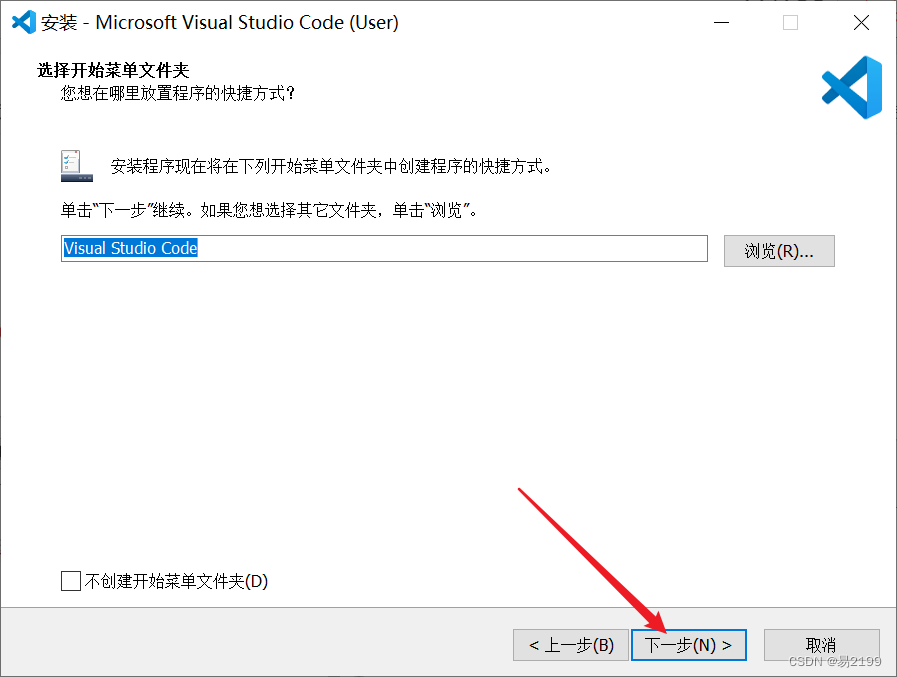
Task: Click the window title 安装 - Microsoft Visual Studio Code (User)
Action: [x=220, y=22]
